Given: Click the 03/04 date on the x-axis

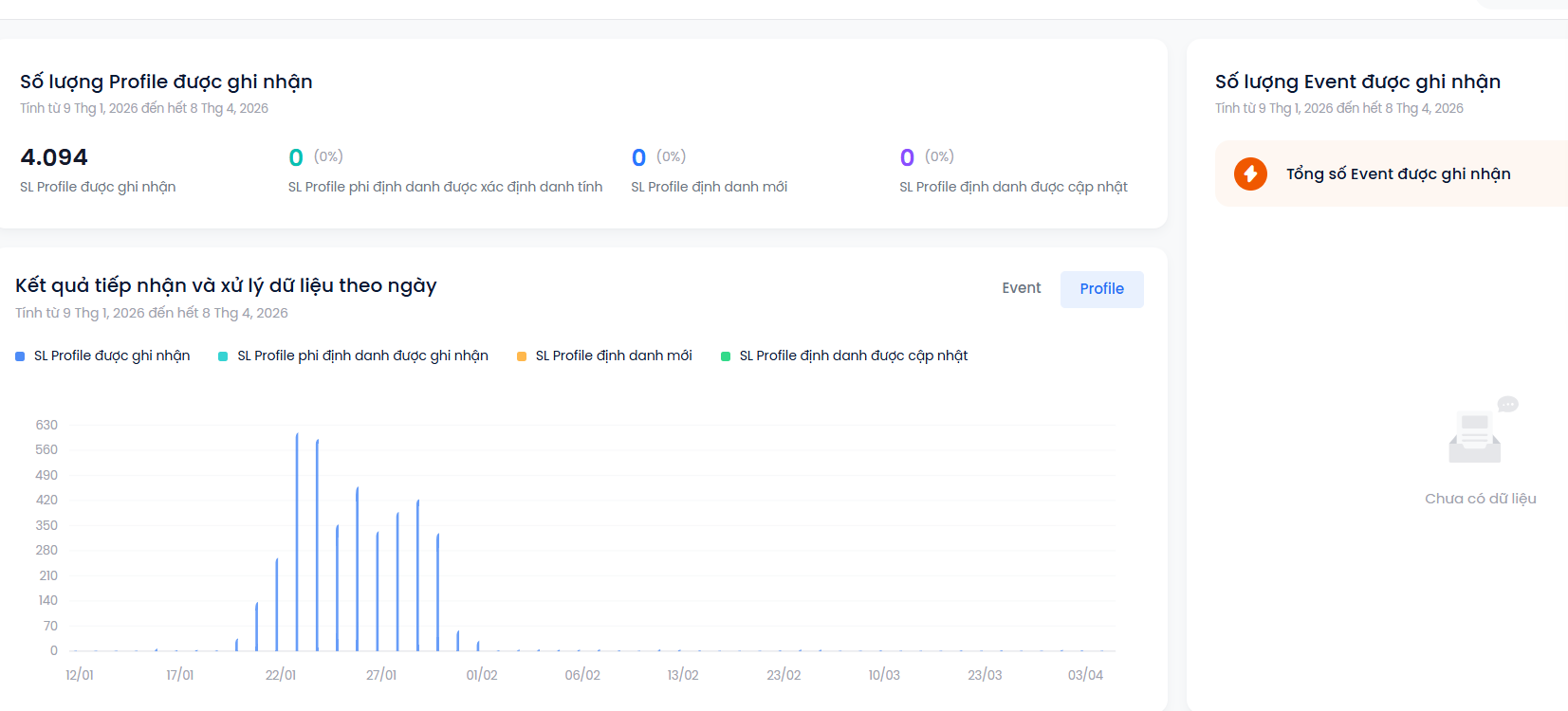Looking at the screenshot, I should tap(1085, 675).
